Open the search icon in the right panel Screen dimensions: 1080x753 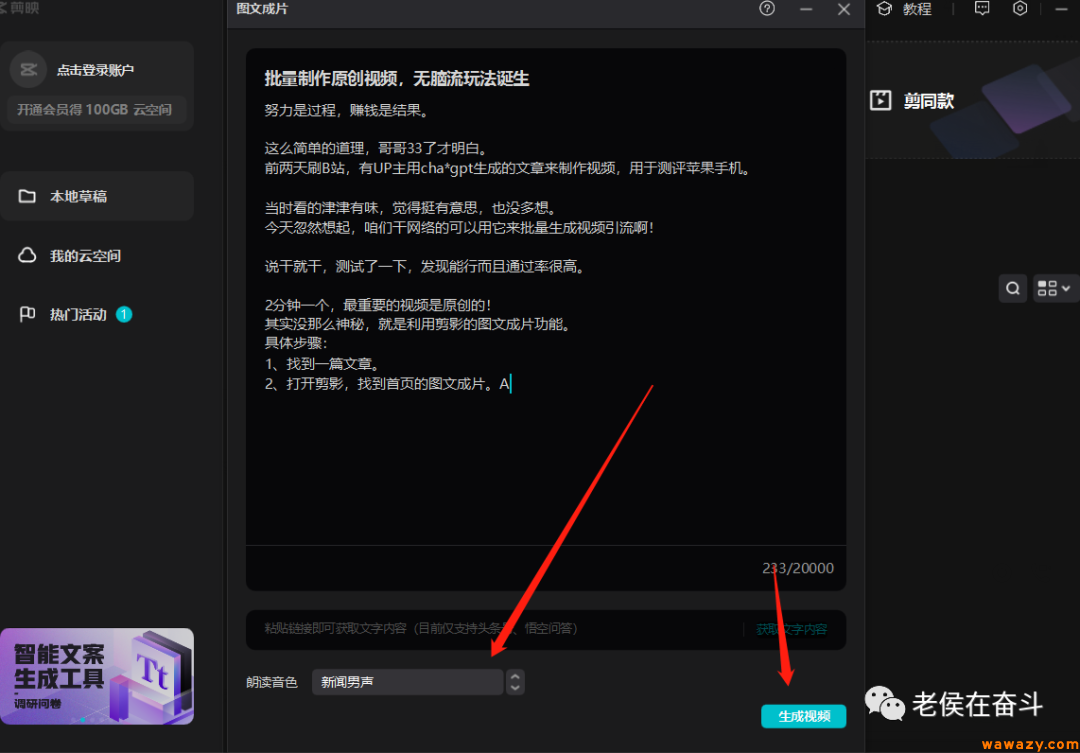click(1012, 288)
